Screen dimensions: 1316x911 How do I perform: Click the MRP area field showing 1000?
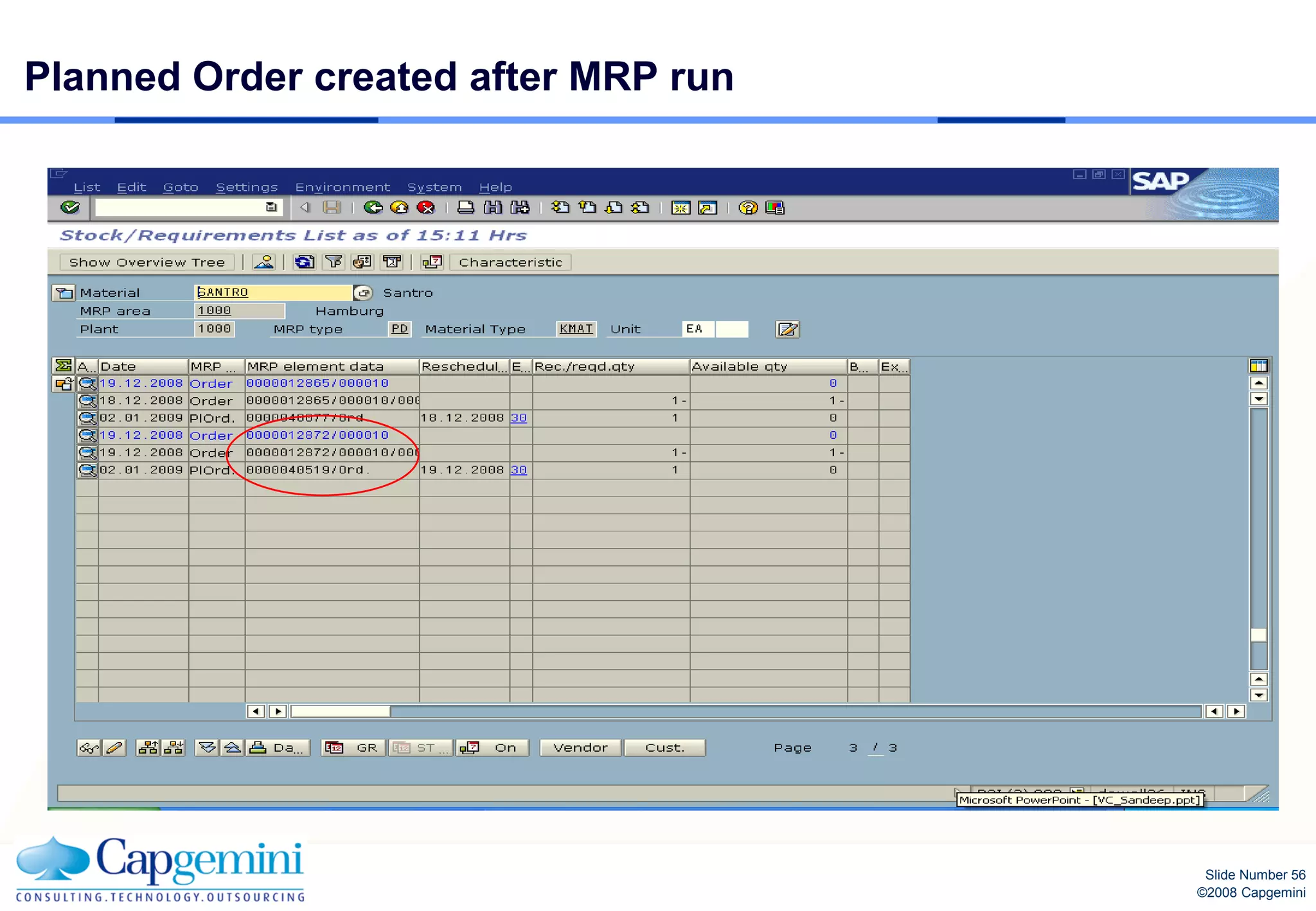(239, 311)
